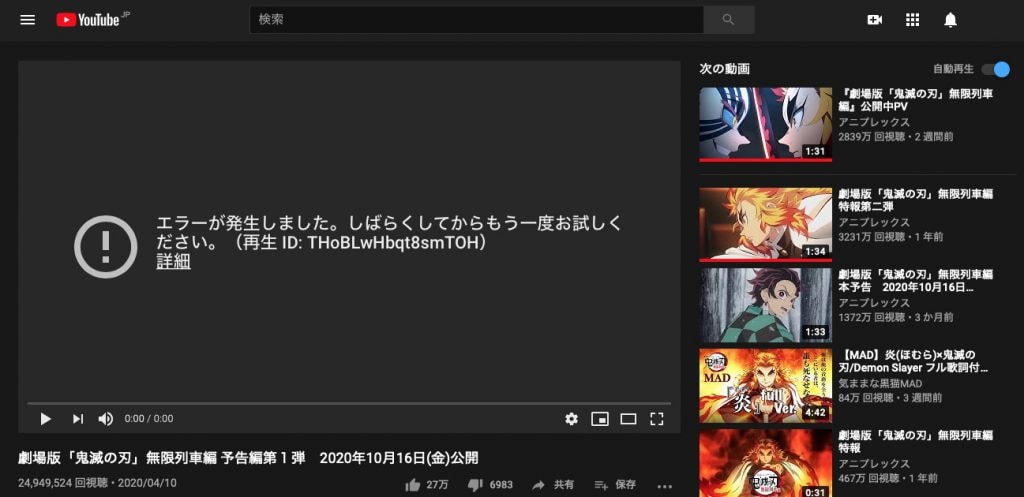Image resolution: width=1024 pixels, height=497 pixels.
Task: Toggle the 自動再生 autoplay switch
Action: click(995, 69)
